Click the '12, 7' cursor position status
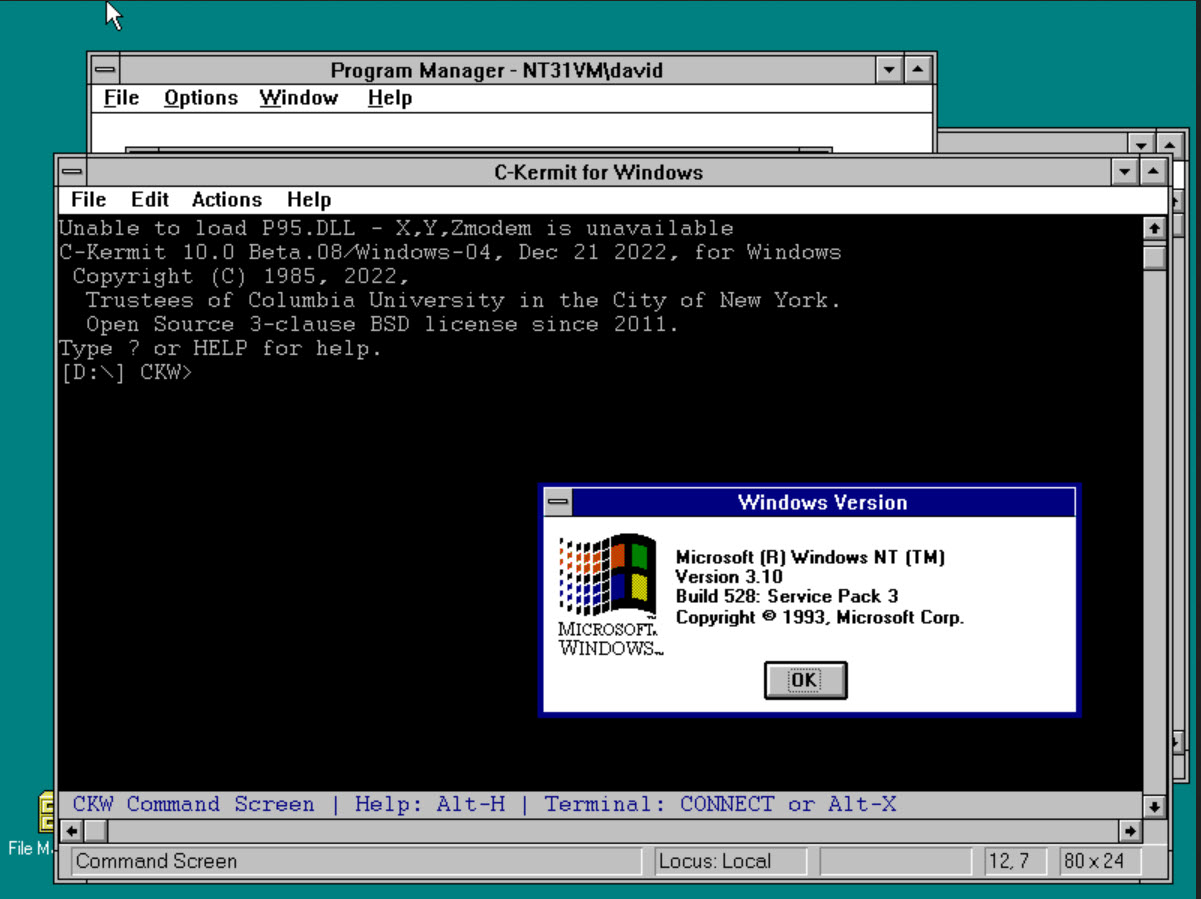 pos(1015,861)
